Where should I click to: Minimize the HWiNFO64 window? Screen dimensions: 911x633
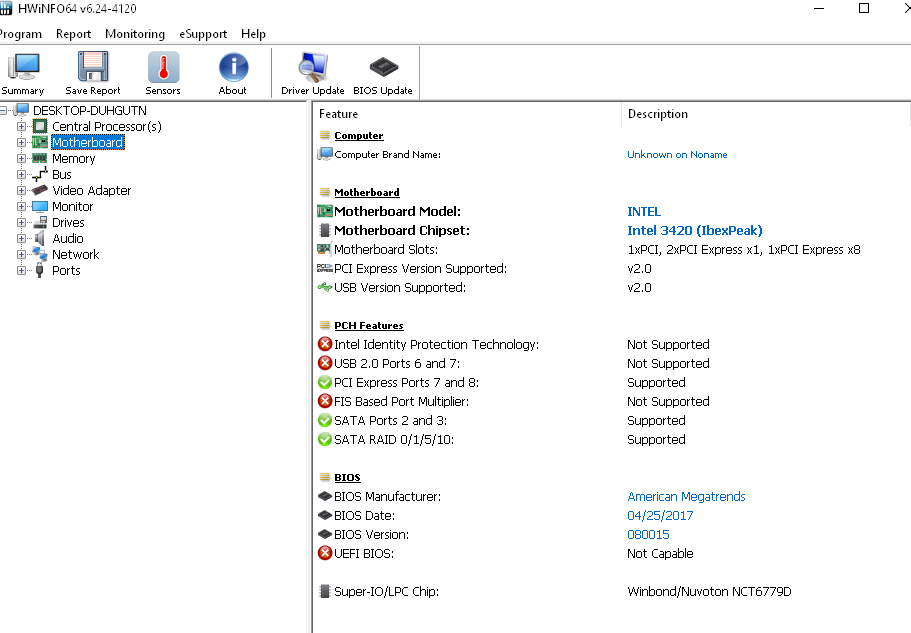[819, 8]
